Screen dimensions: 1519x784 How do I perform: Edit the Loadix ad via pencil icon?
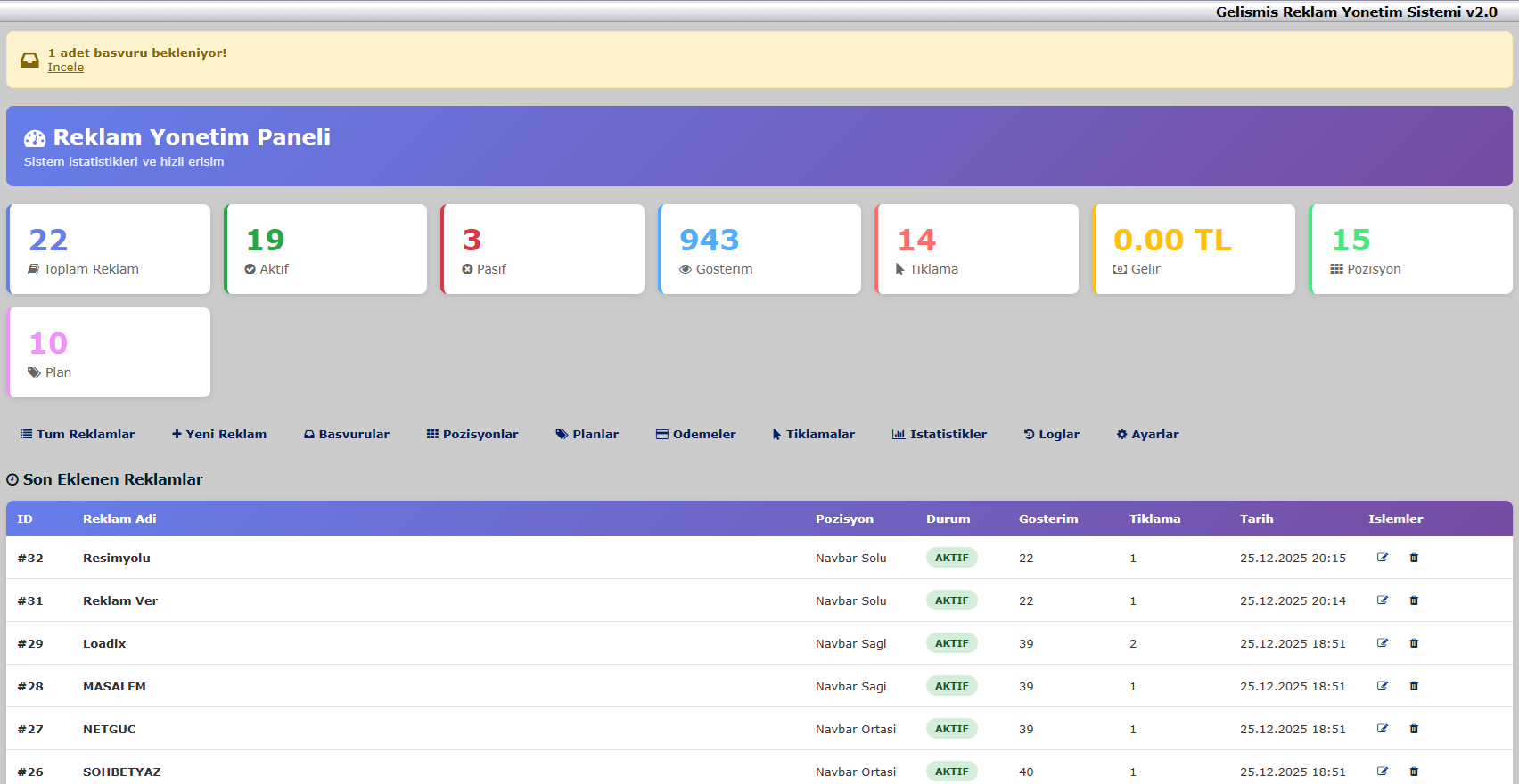click(1383, 643)
